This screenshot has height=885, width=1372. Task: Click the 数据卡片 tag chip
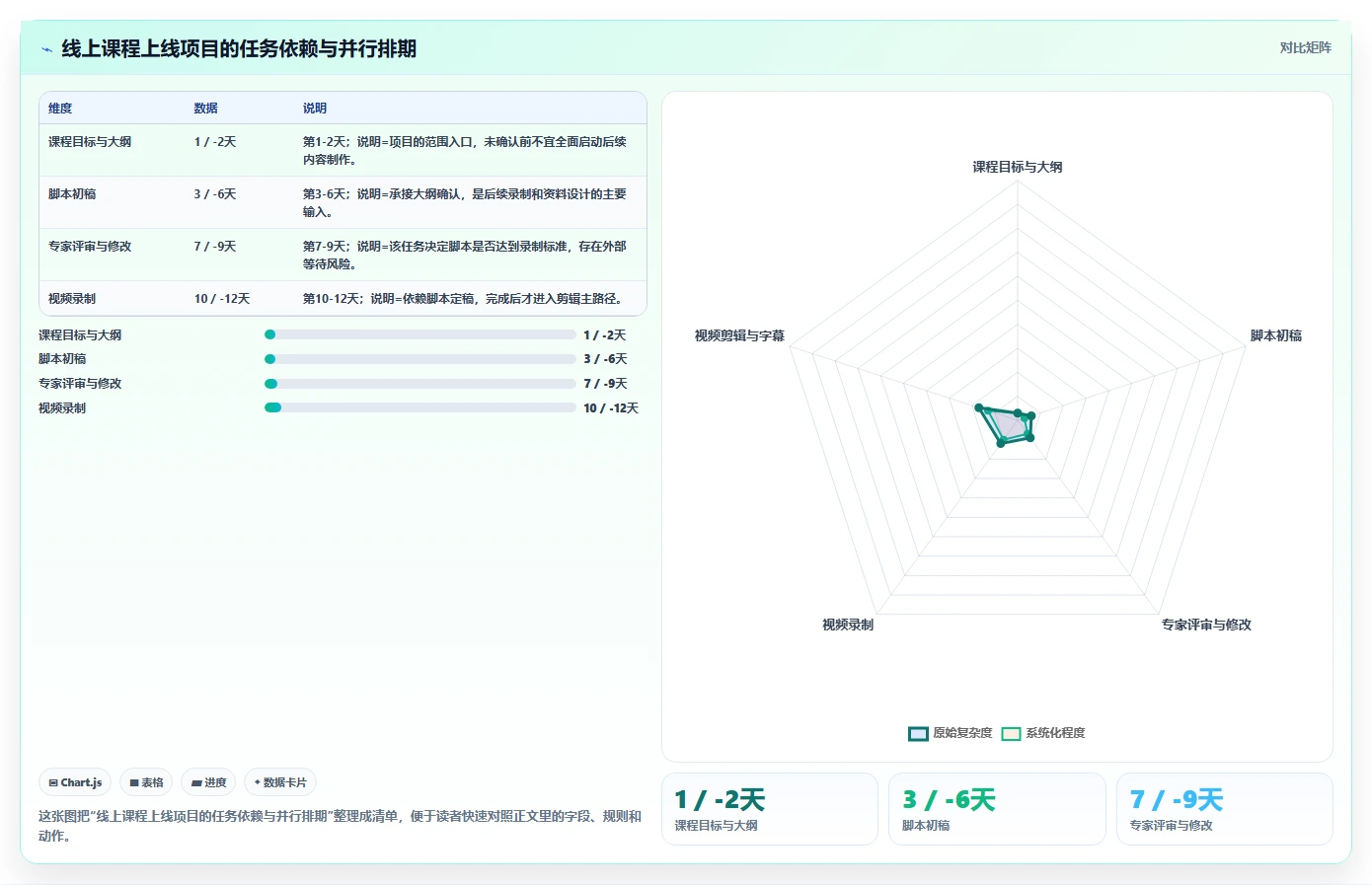tap(280, 782)
